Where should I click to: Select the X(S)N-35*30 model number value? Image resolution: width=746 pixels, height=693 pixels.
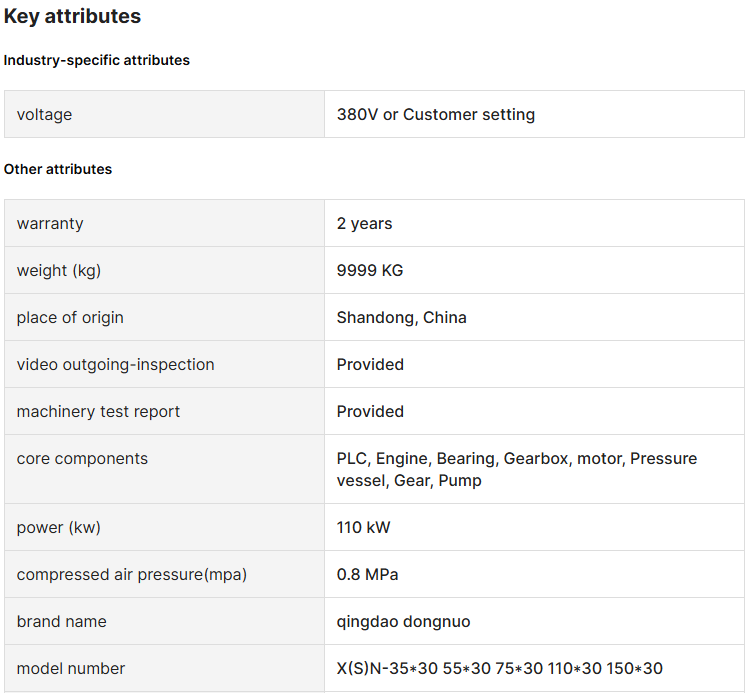[x=500, y=669]
